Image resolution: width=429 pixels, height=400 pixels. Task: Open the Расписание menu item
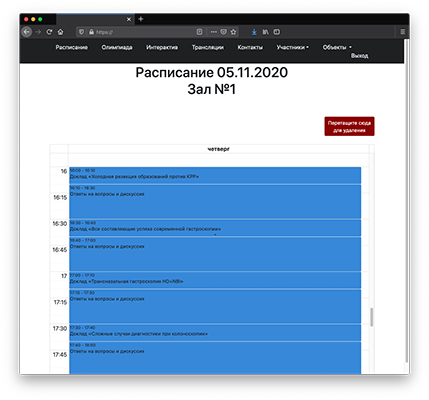coord(72,47)
